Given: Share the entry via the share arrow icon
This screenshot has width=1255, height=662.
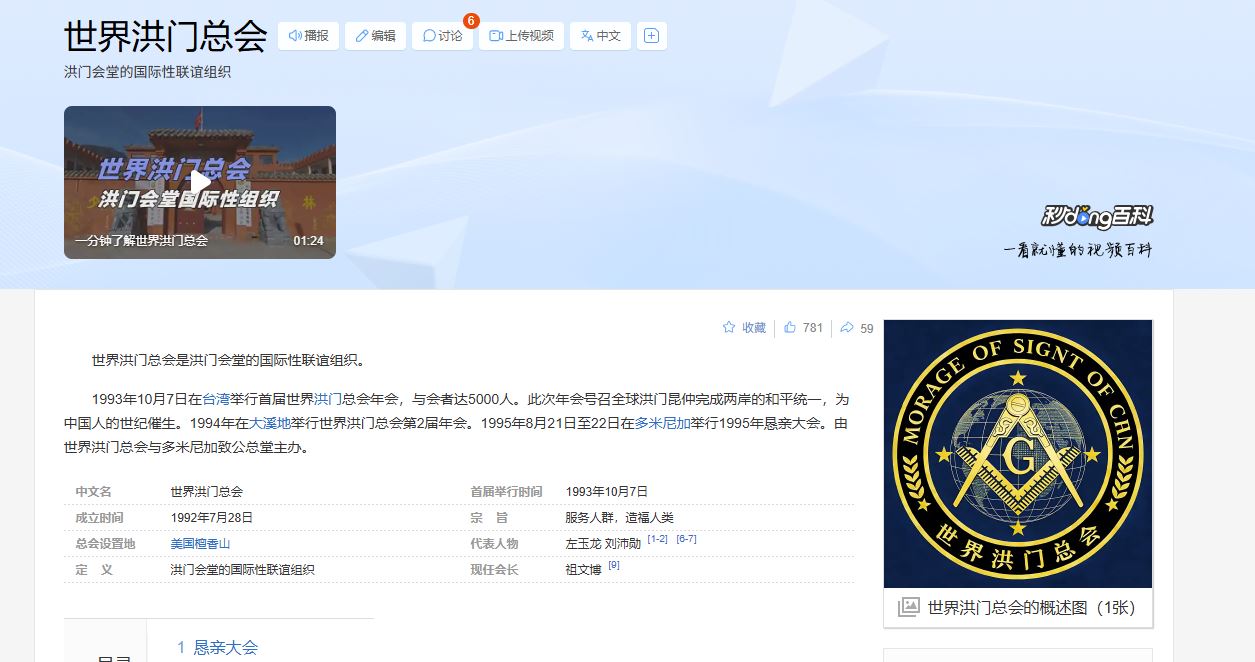Looking at the screenshot, I should 846,327.
